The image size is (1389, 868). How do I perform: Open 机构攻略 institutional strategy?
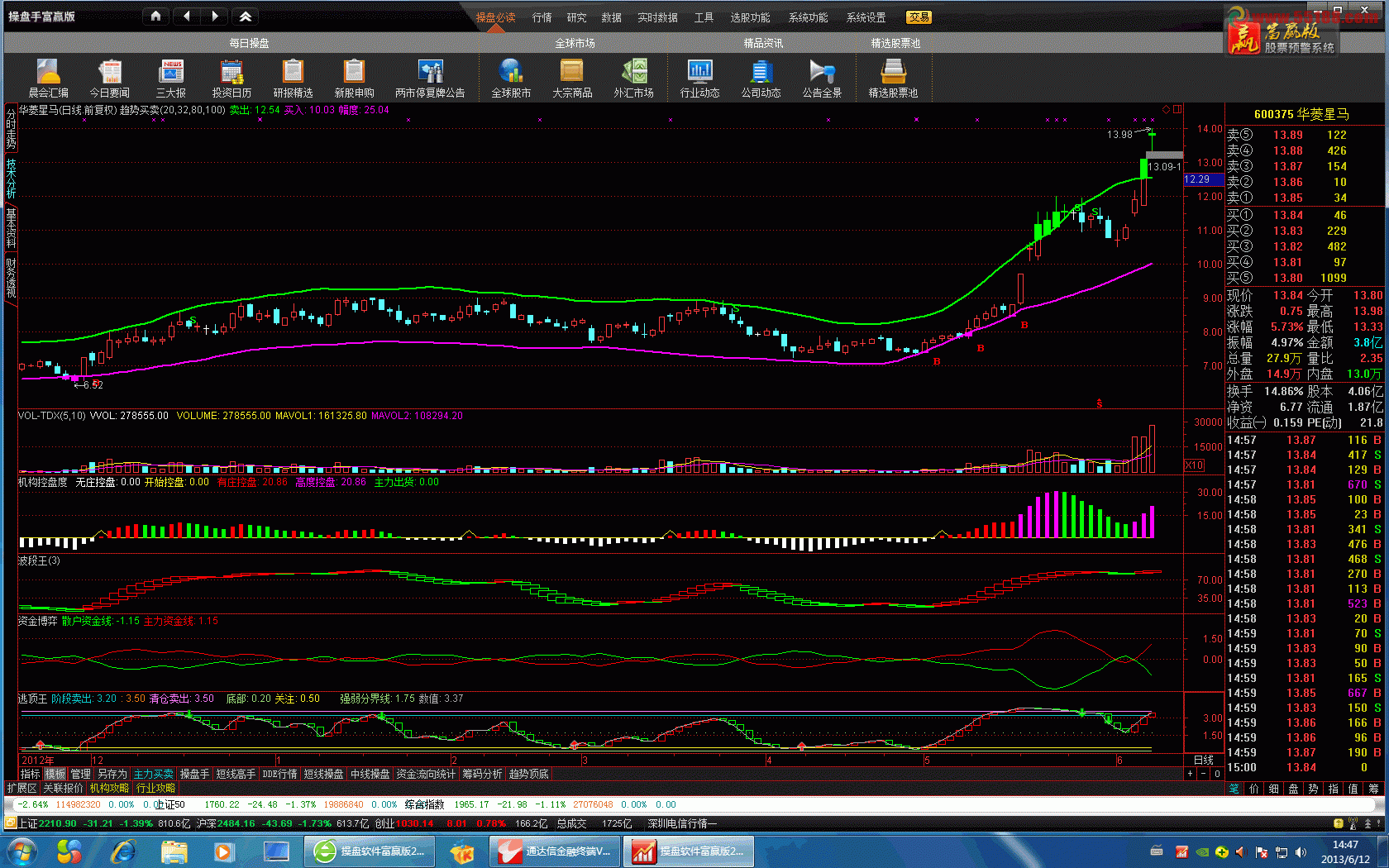109,788
